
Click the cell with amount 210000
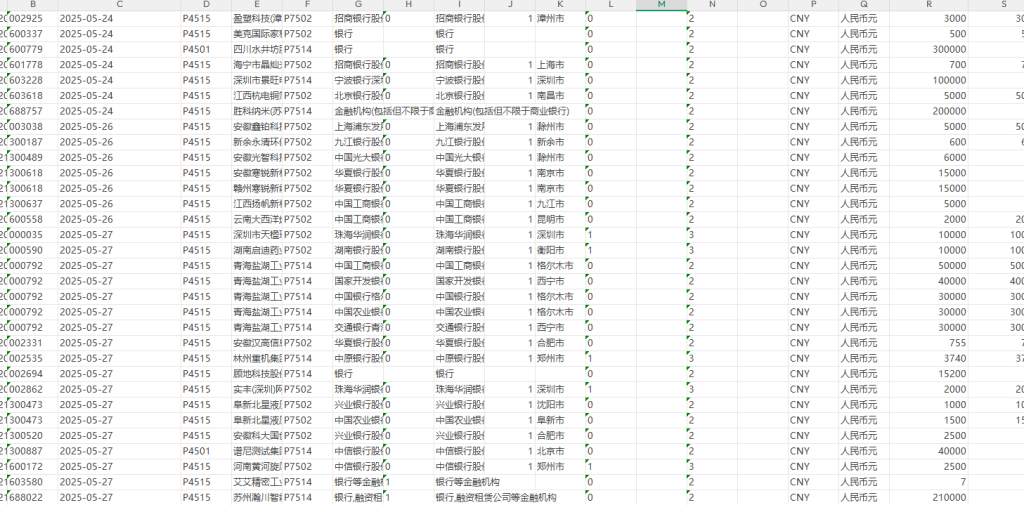929,498
